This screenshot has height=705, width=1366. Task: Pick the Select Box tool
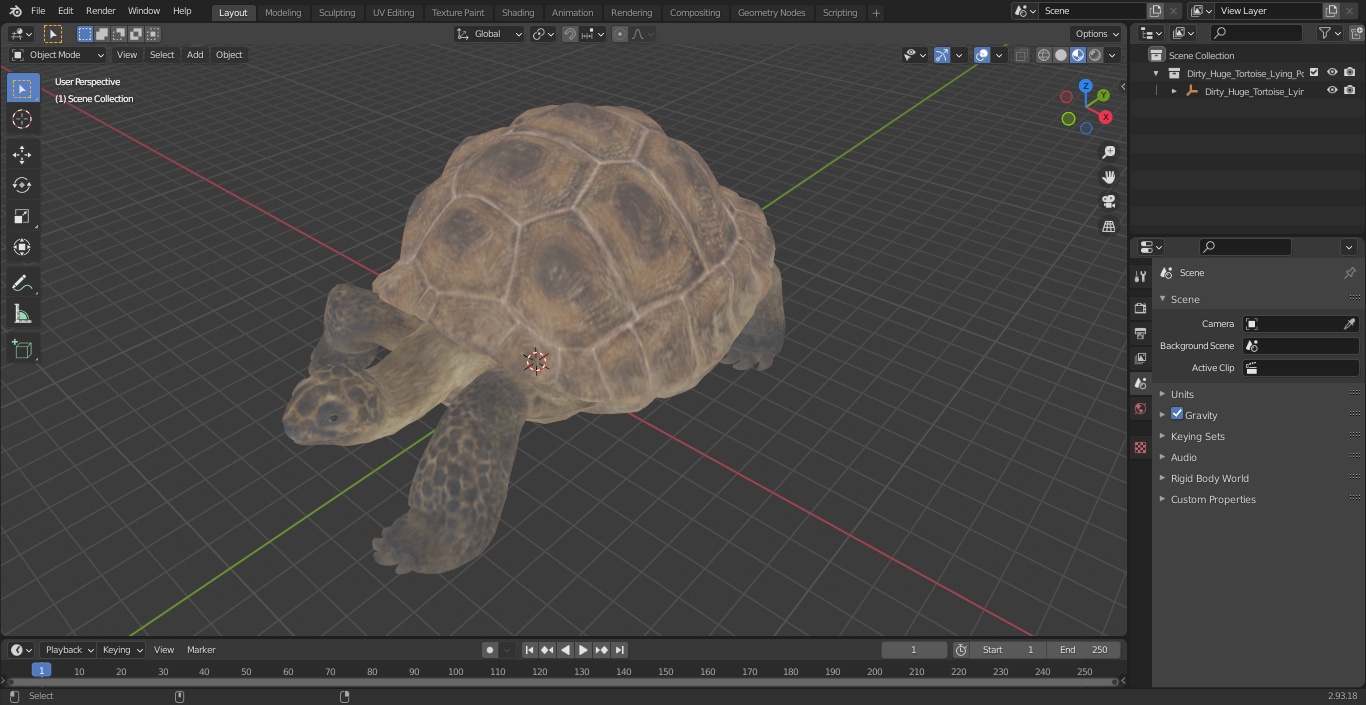[x=22, y=88]
